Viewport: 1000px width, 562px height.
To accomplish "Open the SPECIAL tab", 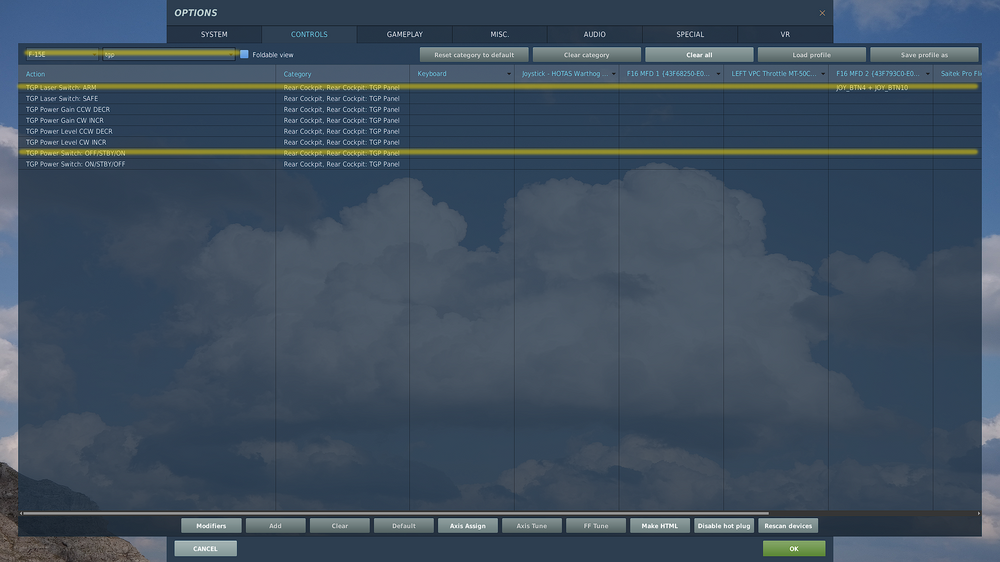I will [690, 34].
